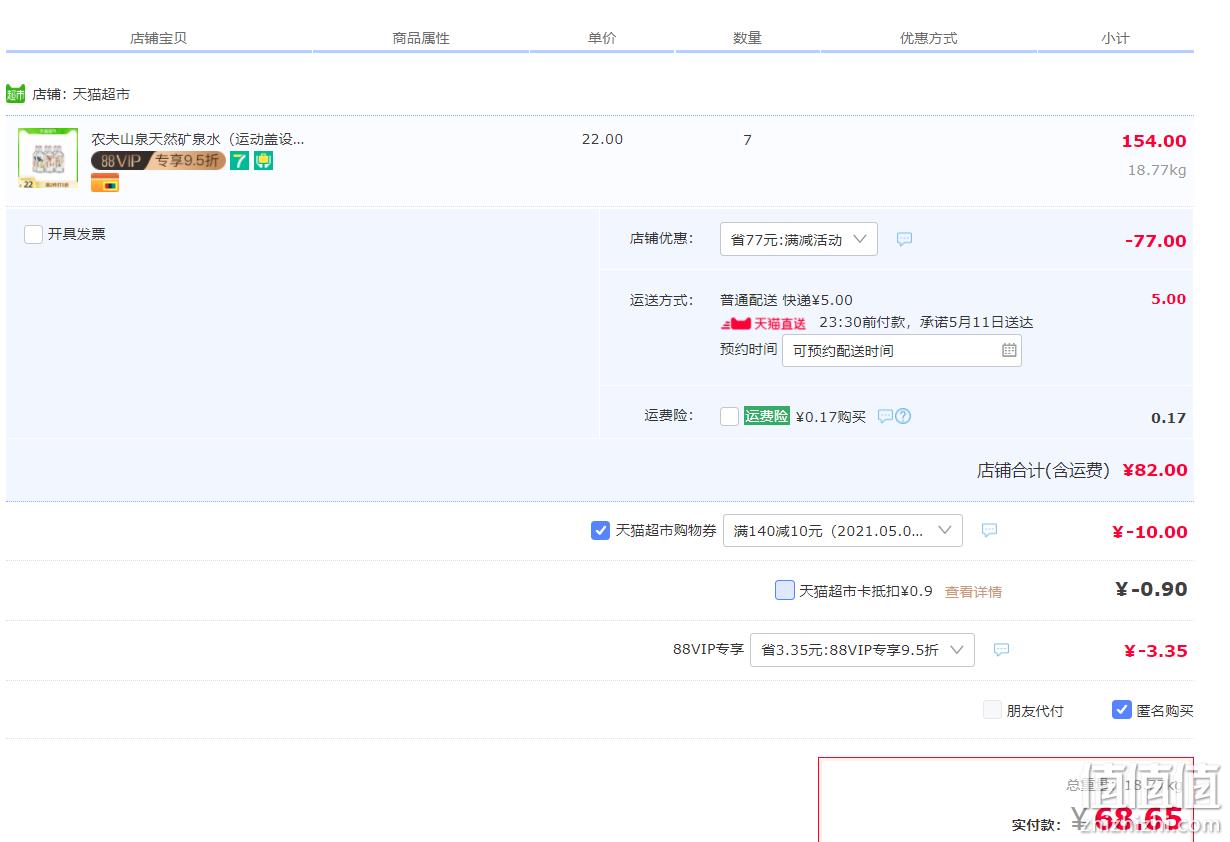The image size is (1230, 842).
Task: Click the store total ¥82.00
Action: [1155, 470]
